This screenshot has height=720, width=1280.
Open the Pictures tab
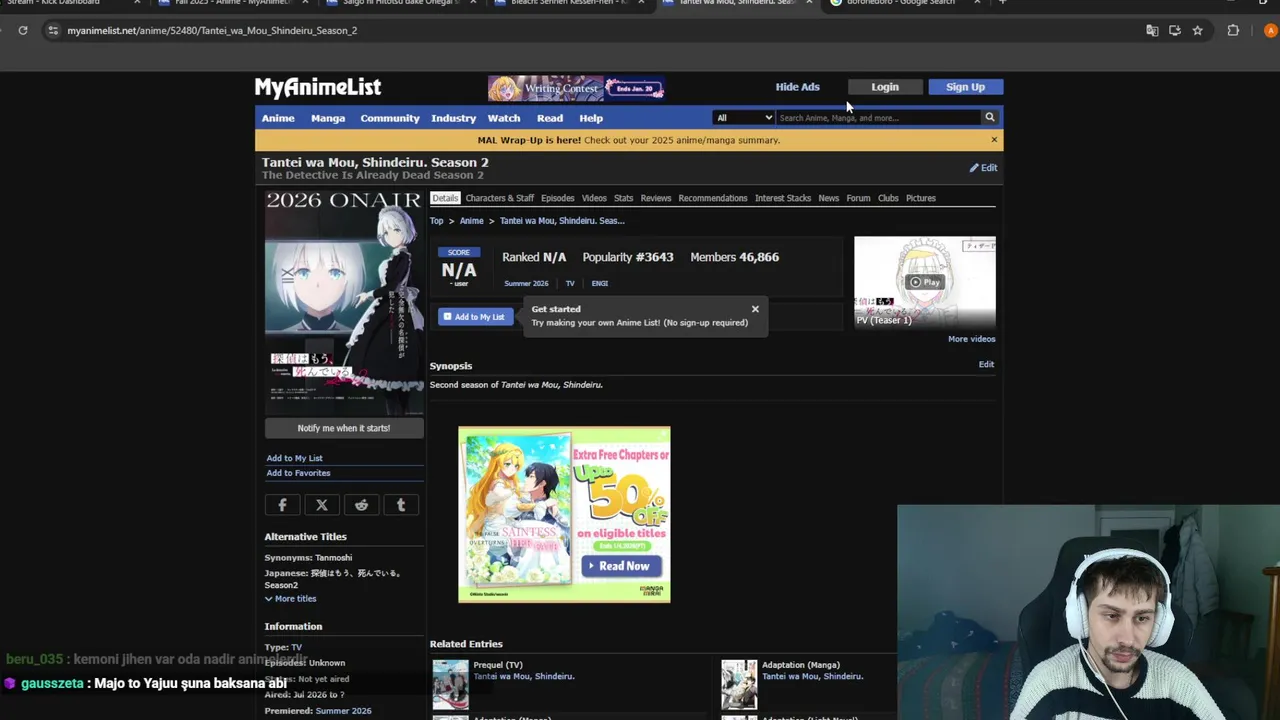[921, 198]
